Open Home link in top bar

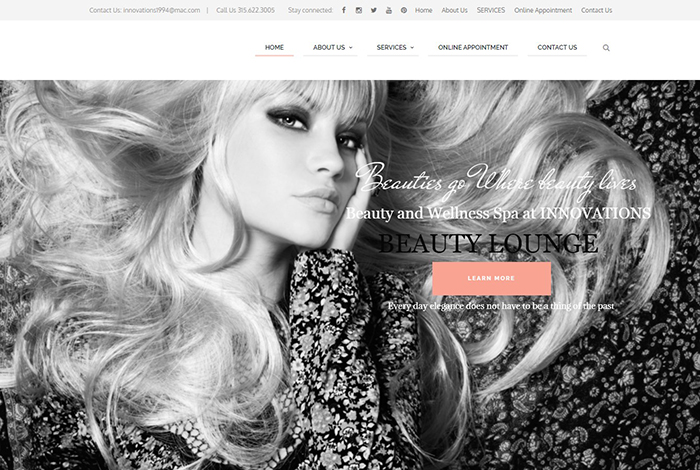coord(424,10)
